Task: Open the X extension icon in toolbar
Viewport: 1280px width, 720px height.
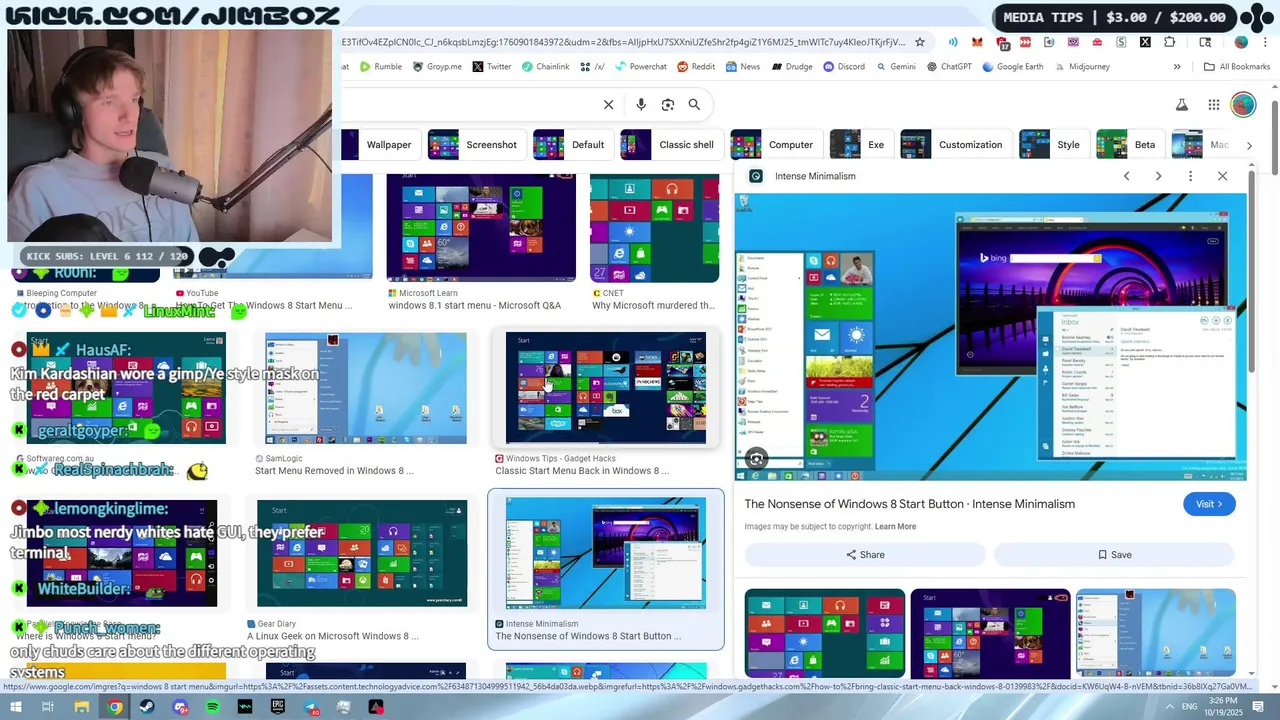Action: point(1145,42)
